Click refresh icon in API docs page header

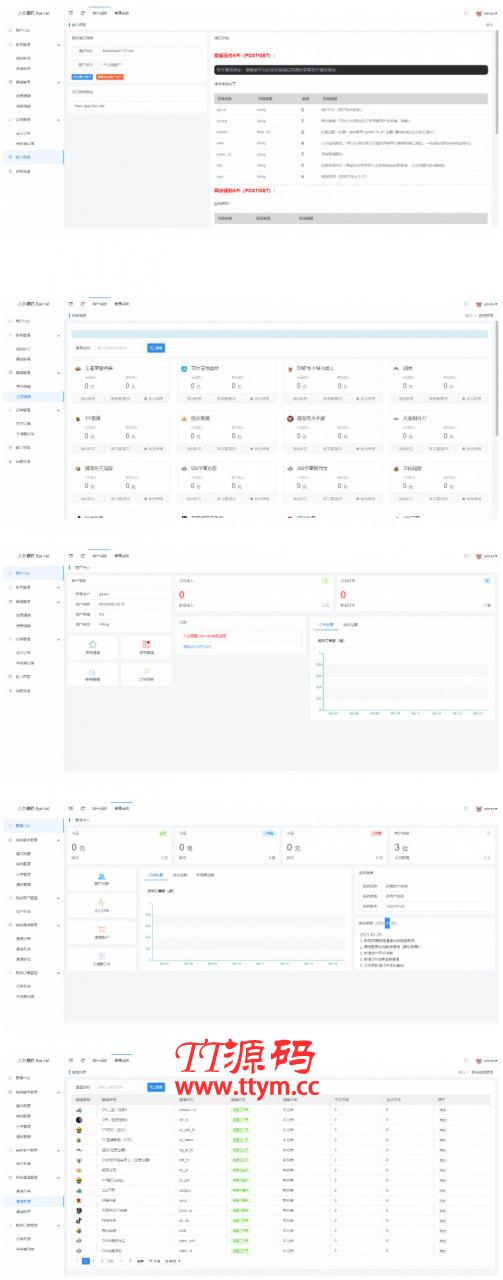(82, 12)
